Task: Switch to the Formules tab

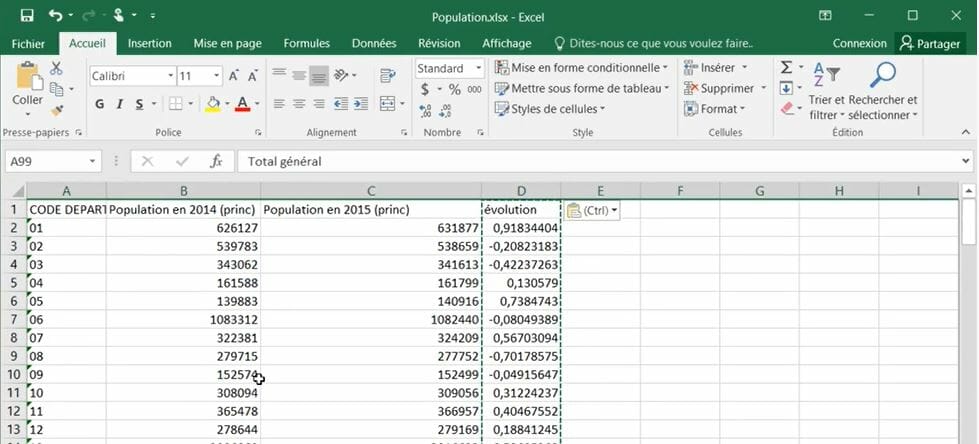Action: (307, 44)
